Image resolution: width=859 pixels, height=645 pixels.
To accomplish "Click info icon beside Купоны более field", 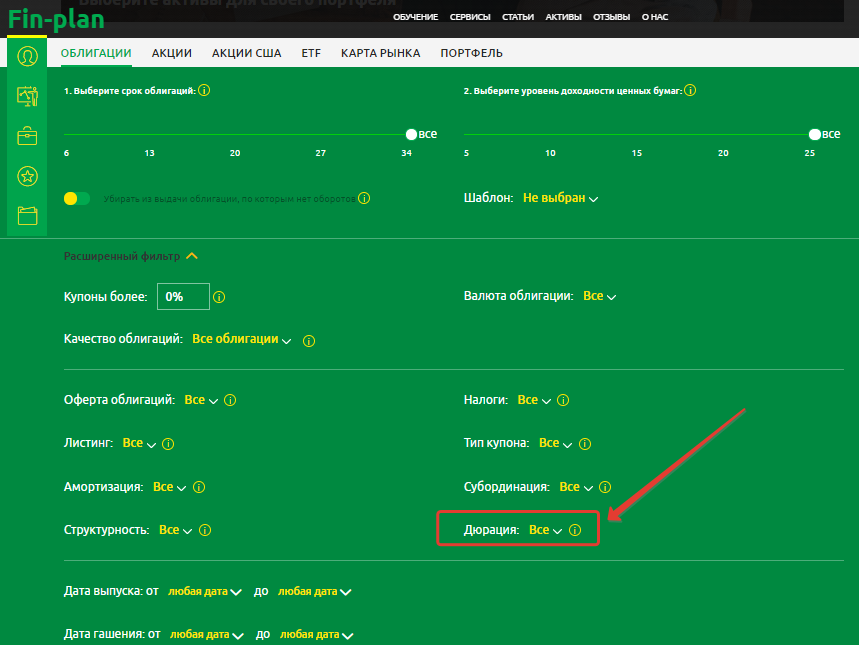I will (x=219, y=297).
